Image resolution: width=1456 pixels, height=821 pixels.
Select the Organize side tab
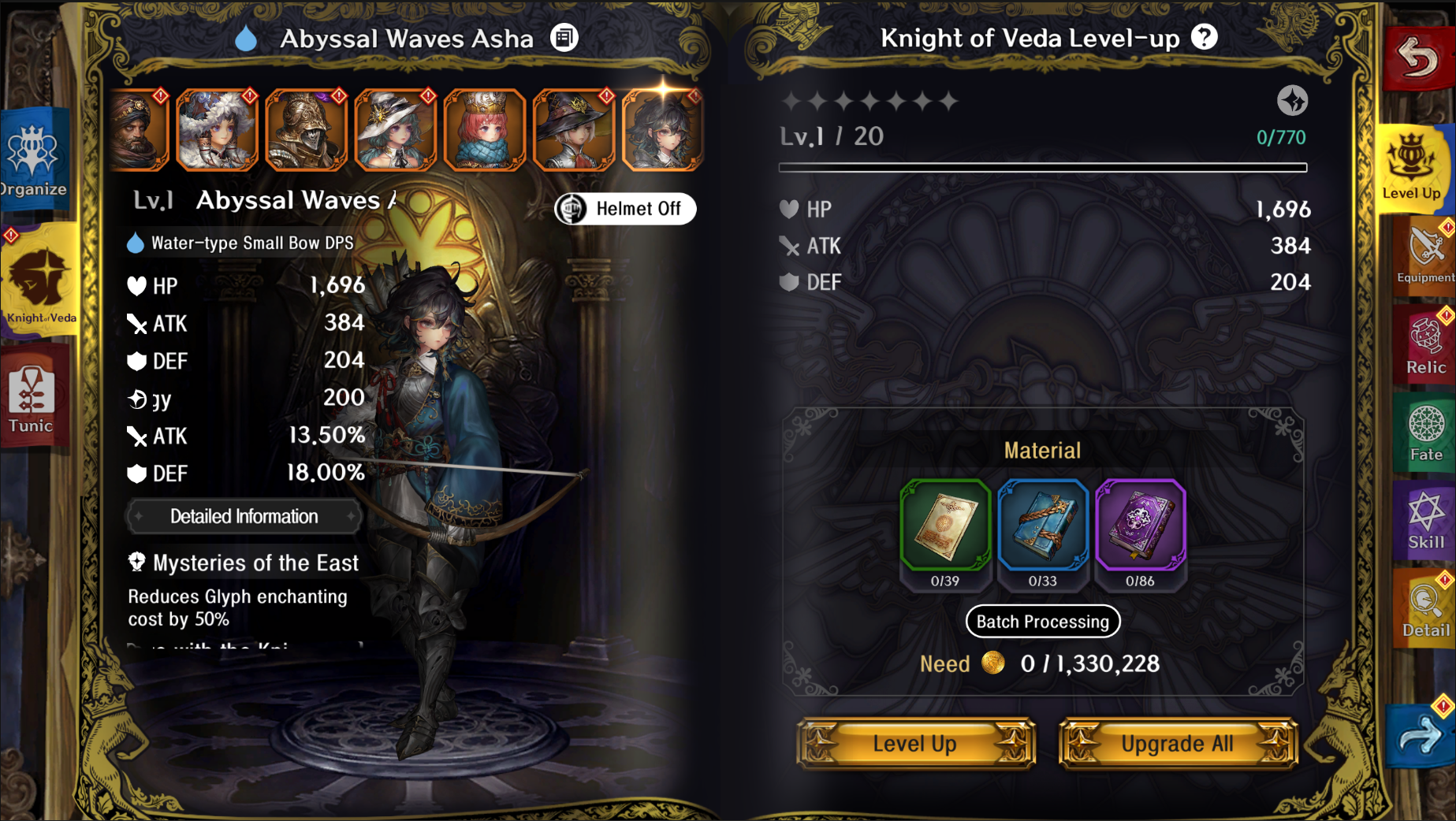click(x=33, y=161)
